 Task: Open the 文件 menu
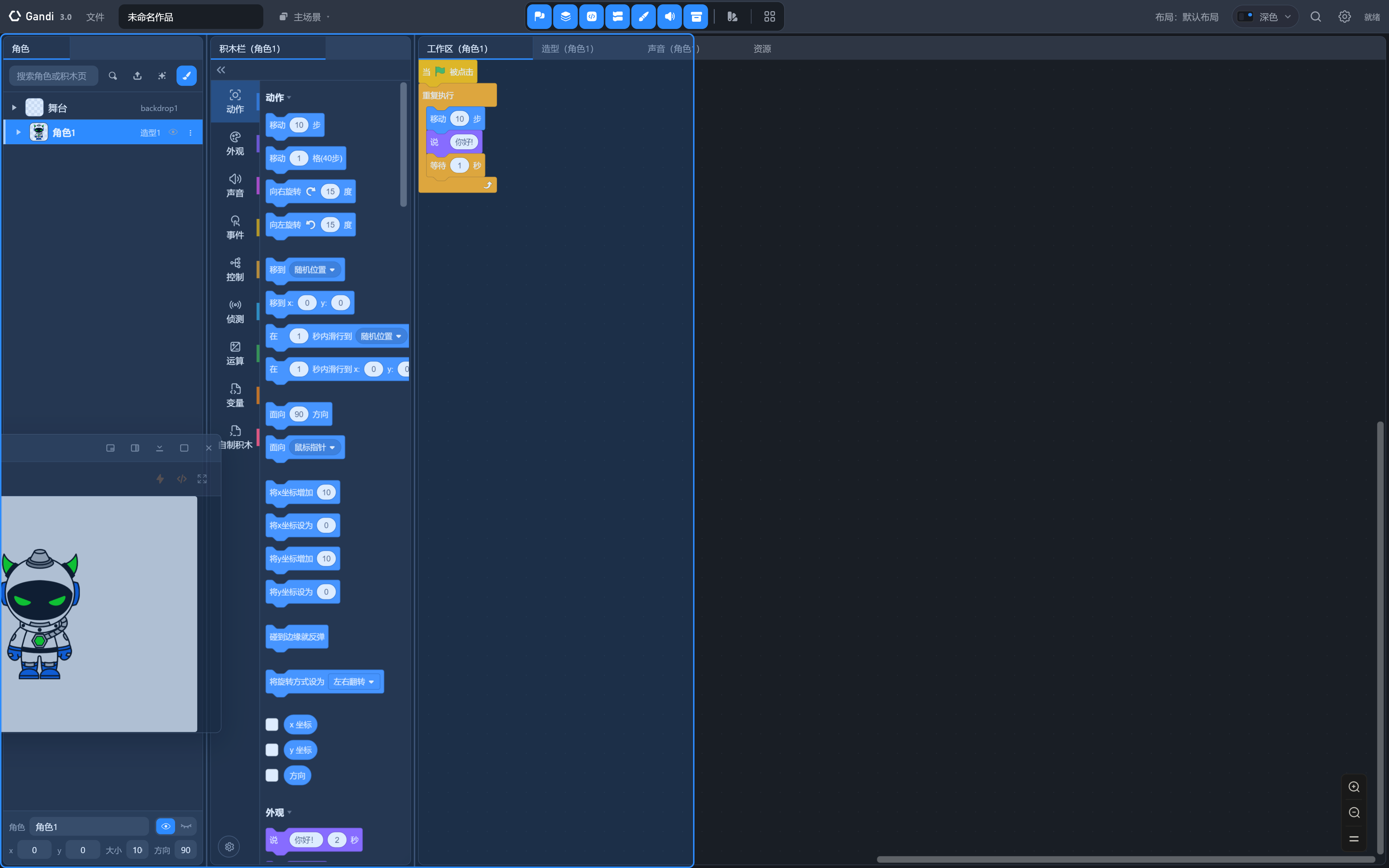pos(95,17)
